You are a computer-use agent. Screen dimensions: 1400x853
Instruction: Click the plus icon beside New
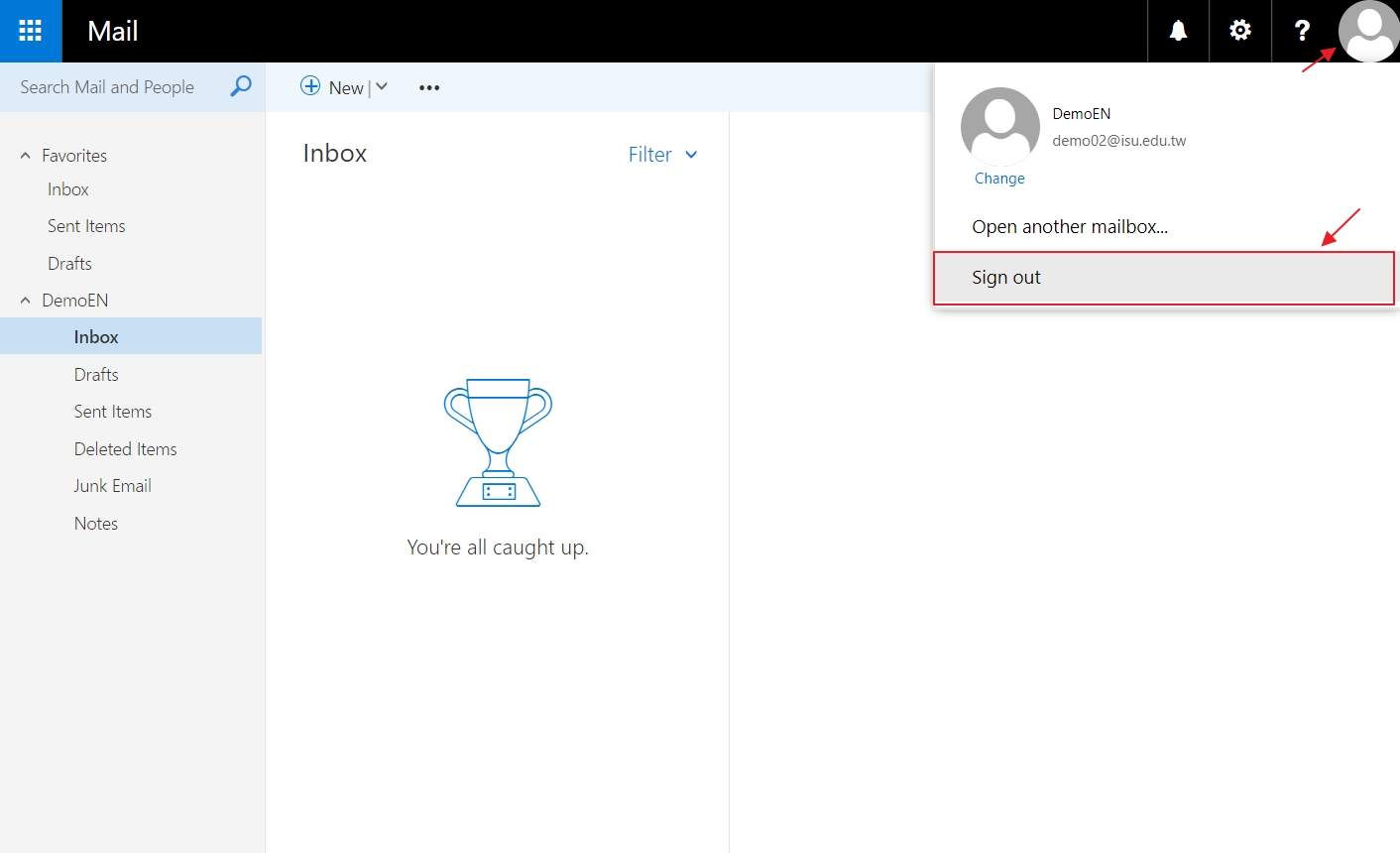click(310, 86)
